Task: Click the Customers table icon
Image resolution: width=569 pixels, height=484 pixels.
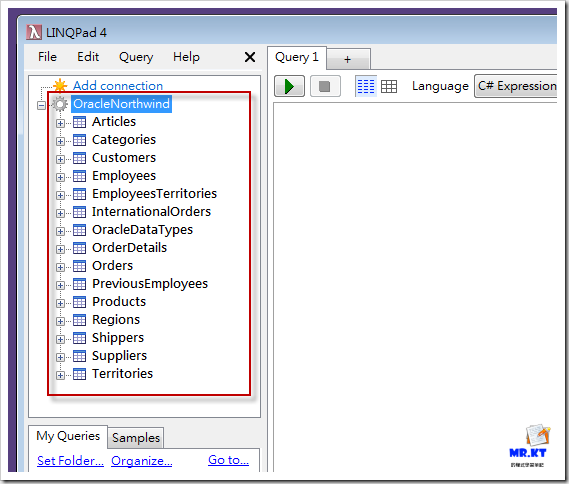Action: [x=79, y=158]
